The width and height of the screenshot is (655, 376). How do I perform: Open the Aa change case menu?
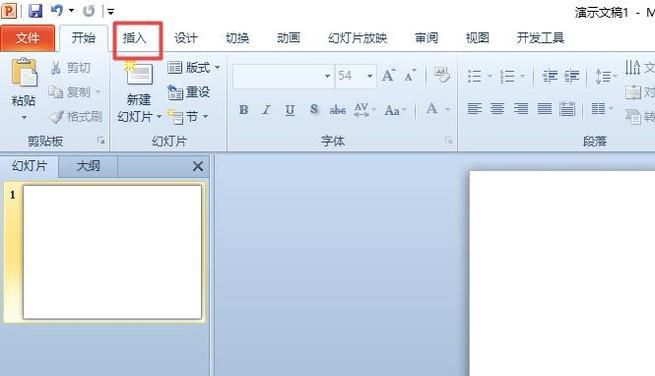point(395,110)
